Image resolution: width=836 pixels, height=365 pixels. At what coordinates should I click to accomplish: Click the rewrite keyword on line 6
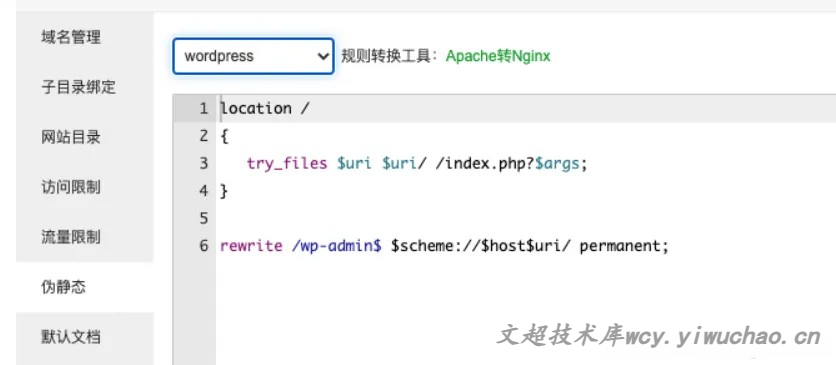(251, 246)
